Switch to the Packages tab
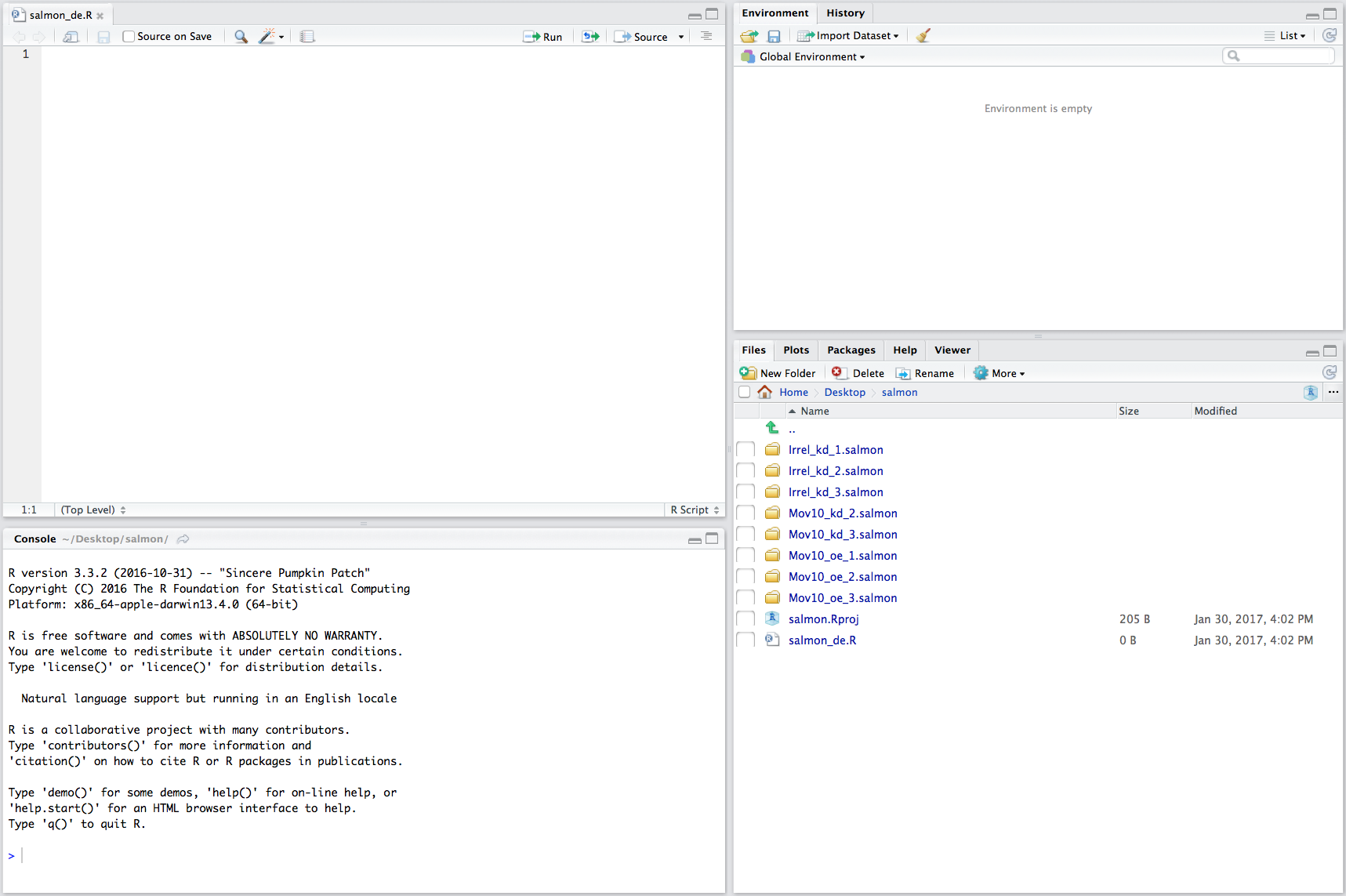This screenshot has height=896, width=1346. point(851,350)
